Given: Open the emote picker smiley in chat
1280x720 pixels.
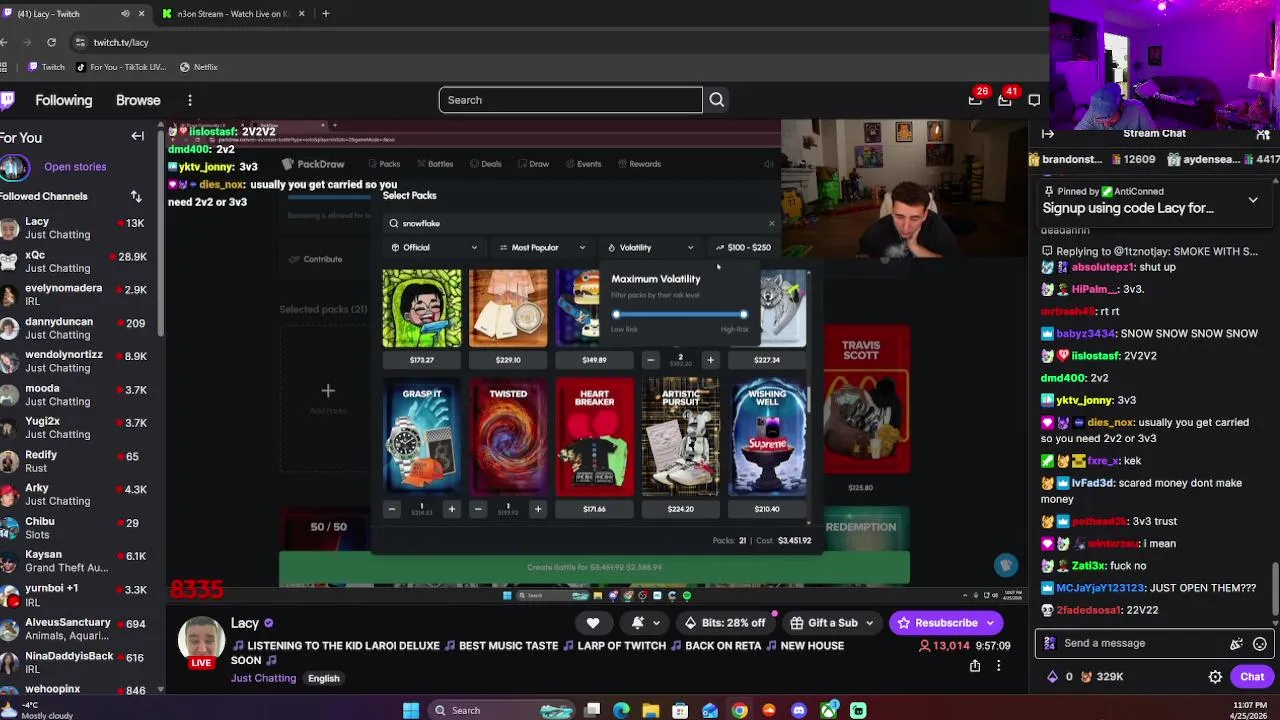Looking at the screenshot, I should [x=1260, y=644].
